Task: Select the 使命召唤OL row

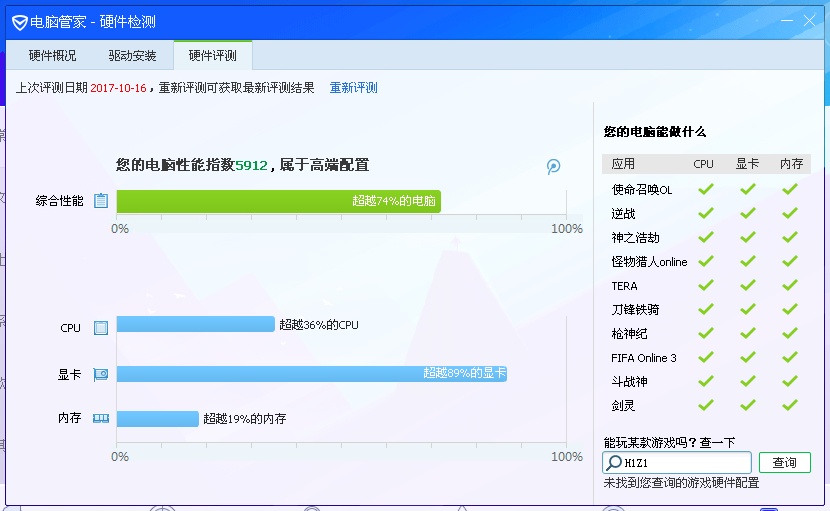Action: 706,190
